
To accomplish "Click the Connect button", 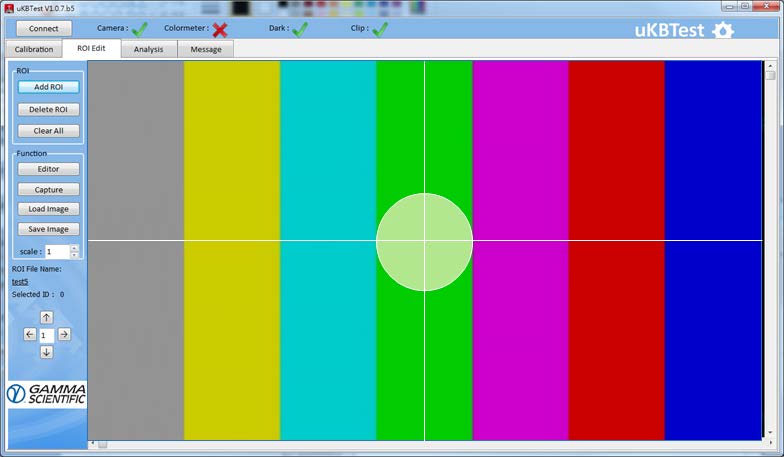I will (x=44, y=28).
